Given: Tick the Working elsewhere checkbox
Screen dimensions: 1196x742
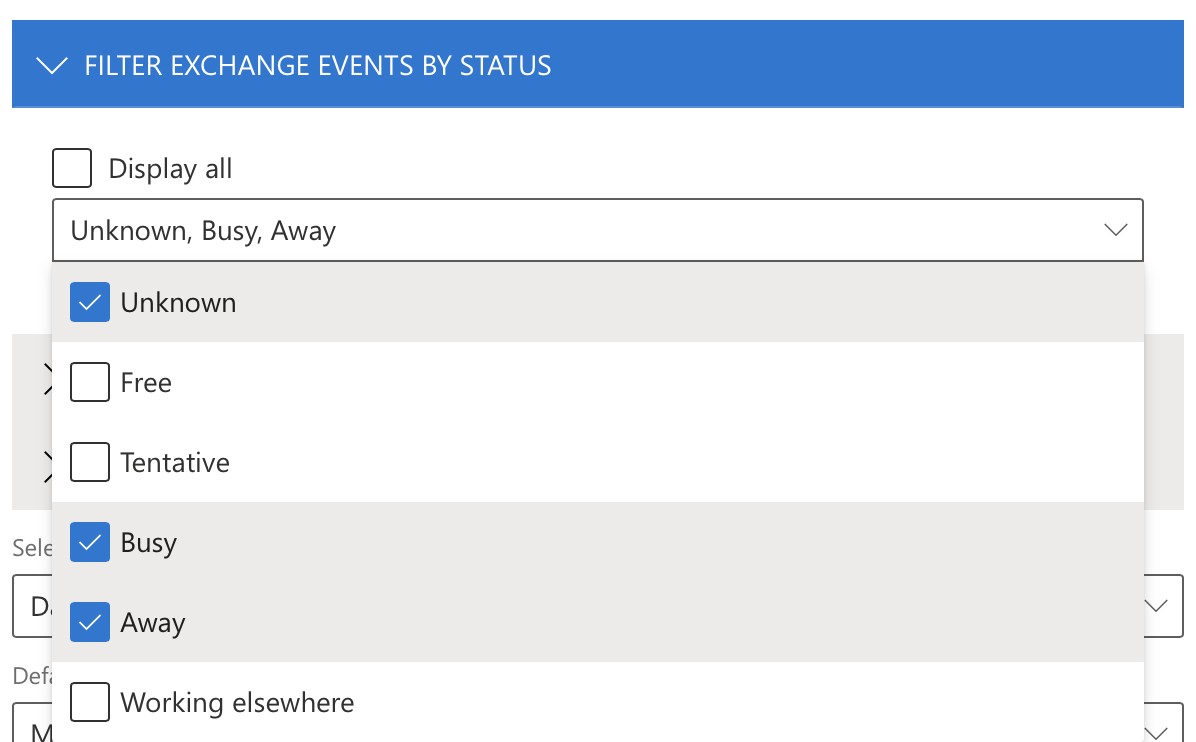Looking at the screenshot, I should (90, 702).
